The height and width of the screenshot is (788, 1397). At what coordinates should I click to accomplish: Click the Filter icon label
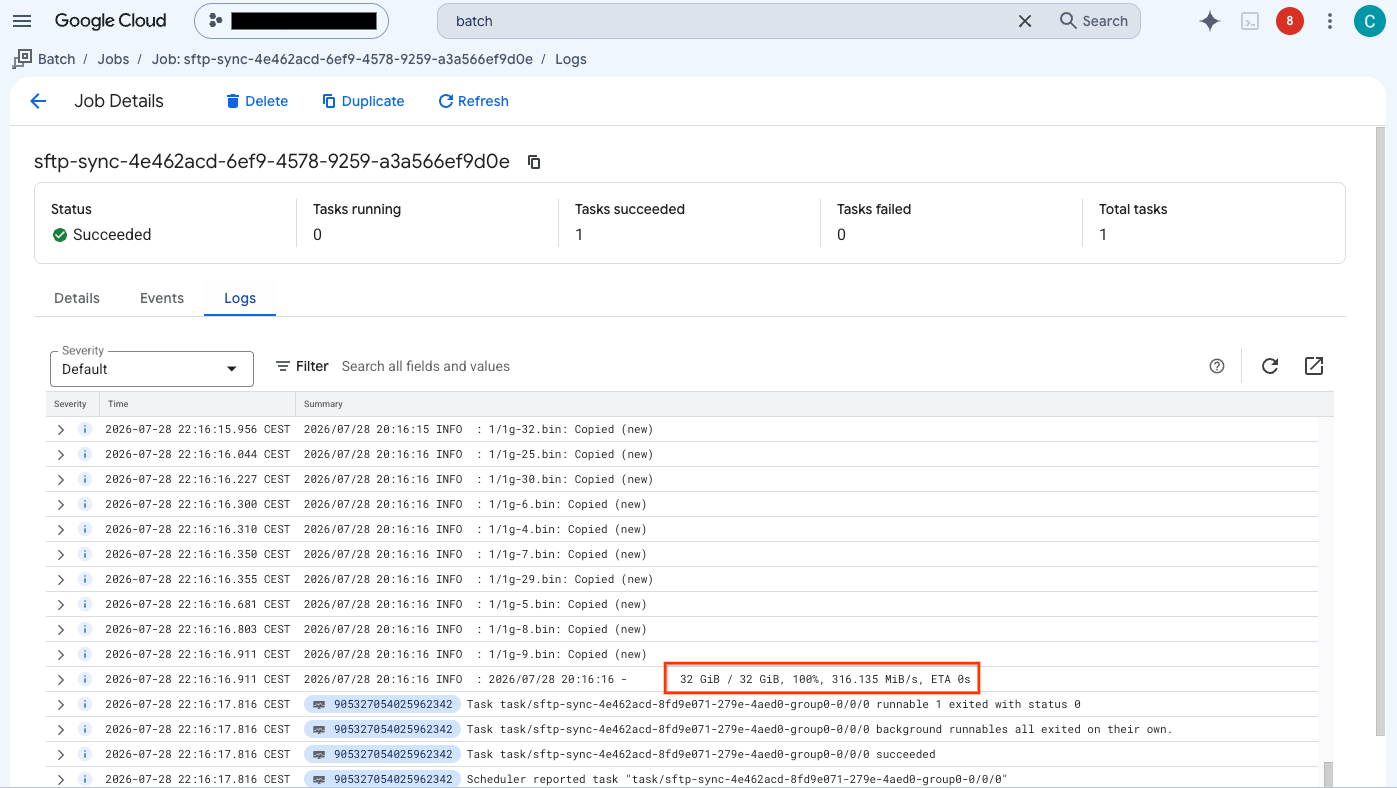(x=302, y=366)
